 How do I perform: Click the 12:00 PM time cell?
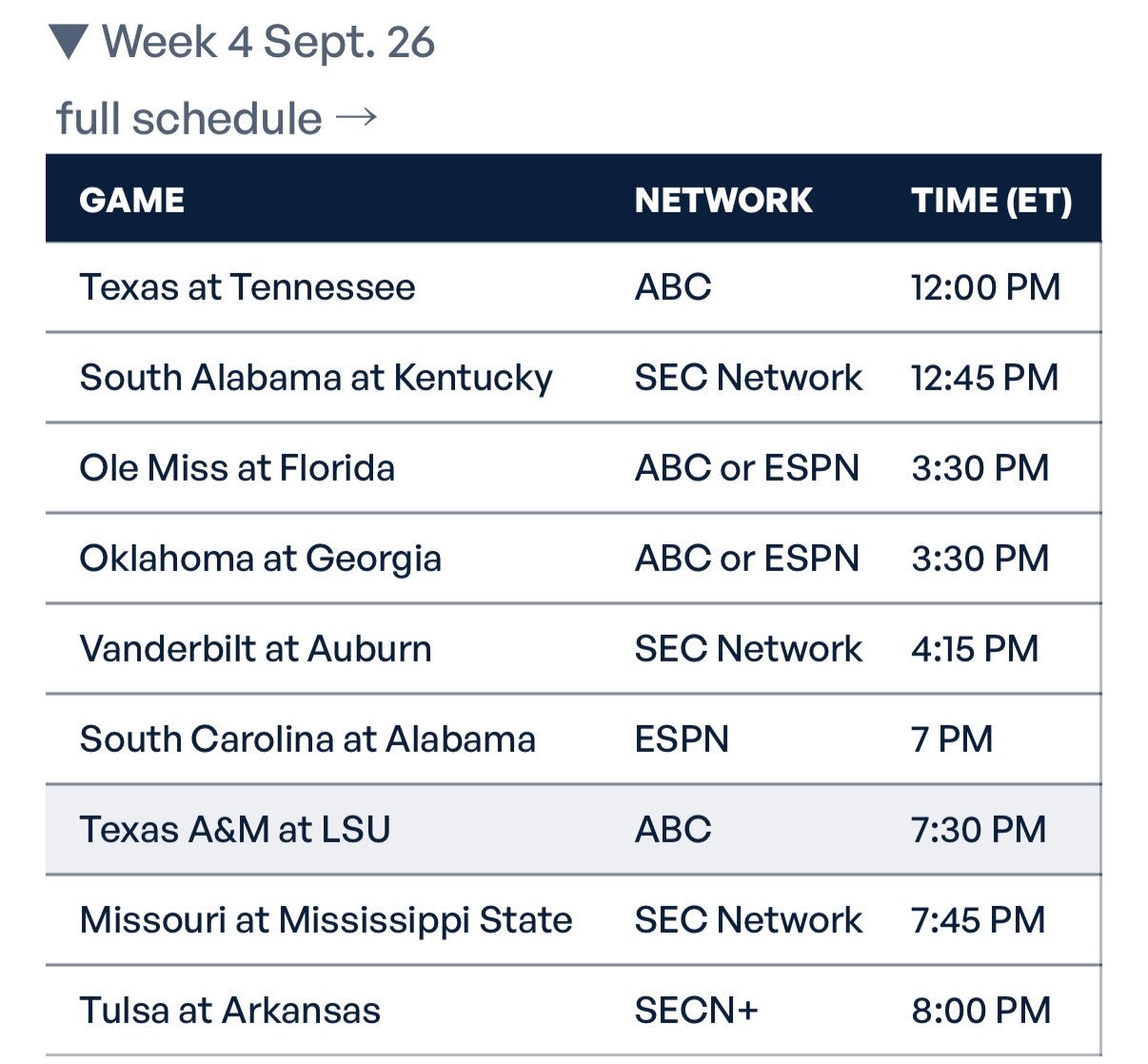pyautogui.click(x=985, y=287)
